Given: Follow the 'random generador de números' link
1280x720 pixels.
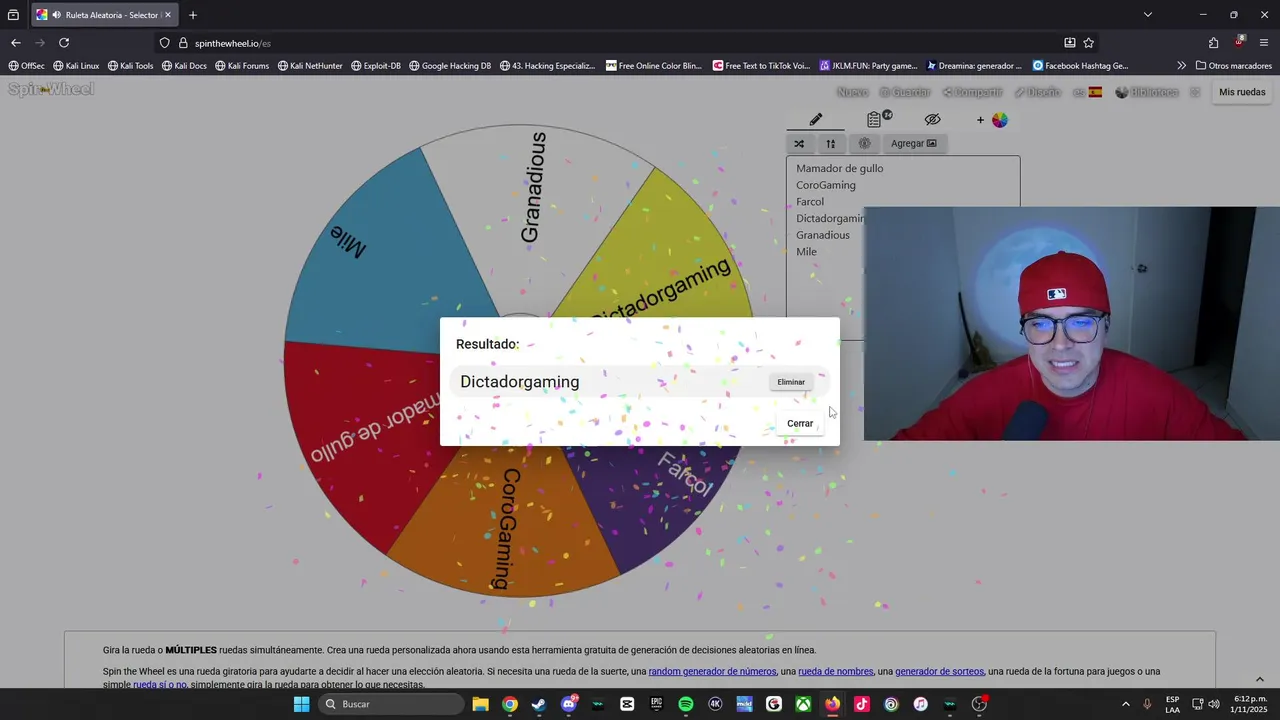Looking at the screenshot, I should point(712,671).
